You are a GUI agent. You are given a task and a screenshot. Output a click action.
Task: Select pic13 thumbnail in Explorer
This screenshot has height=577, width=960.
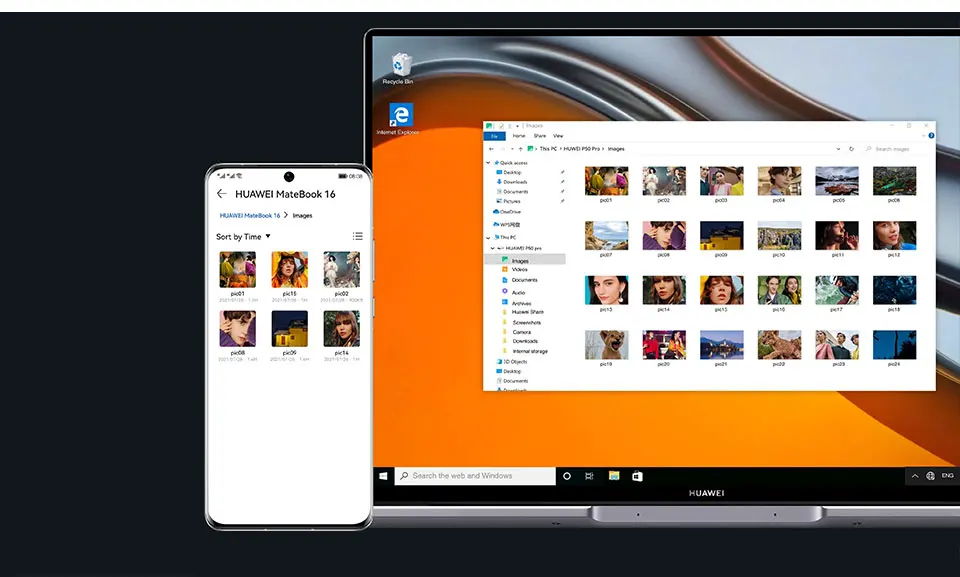point(606,290)
